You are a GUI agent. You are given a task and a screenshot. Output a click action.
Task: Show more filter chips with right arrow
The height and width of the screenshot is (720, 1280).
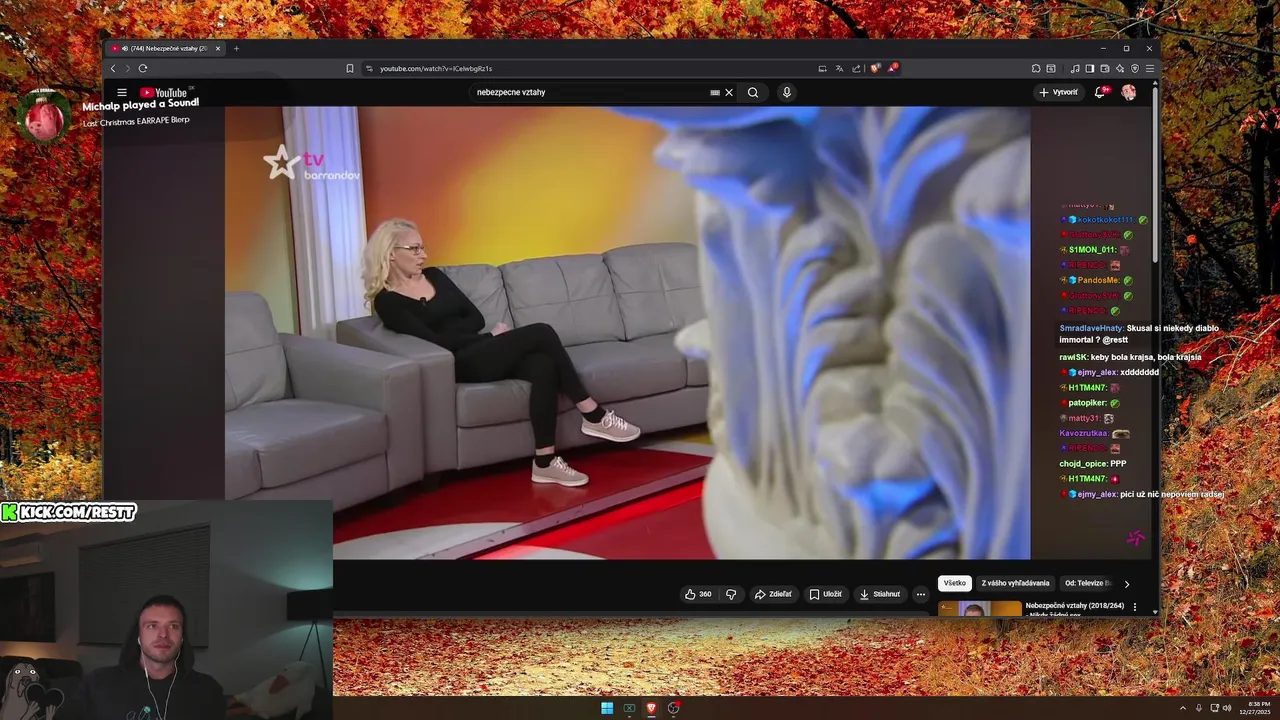[x=1127, y=584]
